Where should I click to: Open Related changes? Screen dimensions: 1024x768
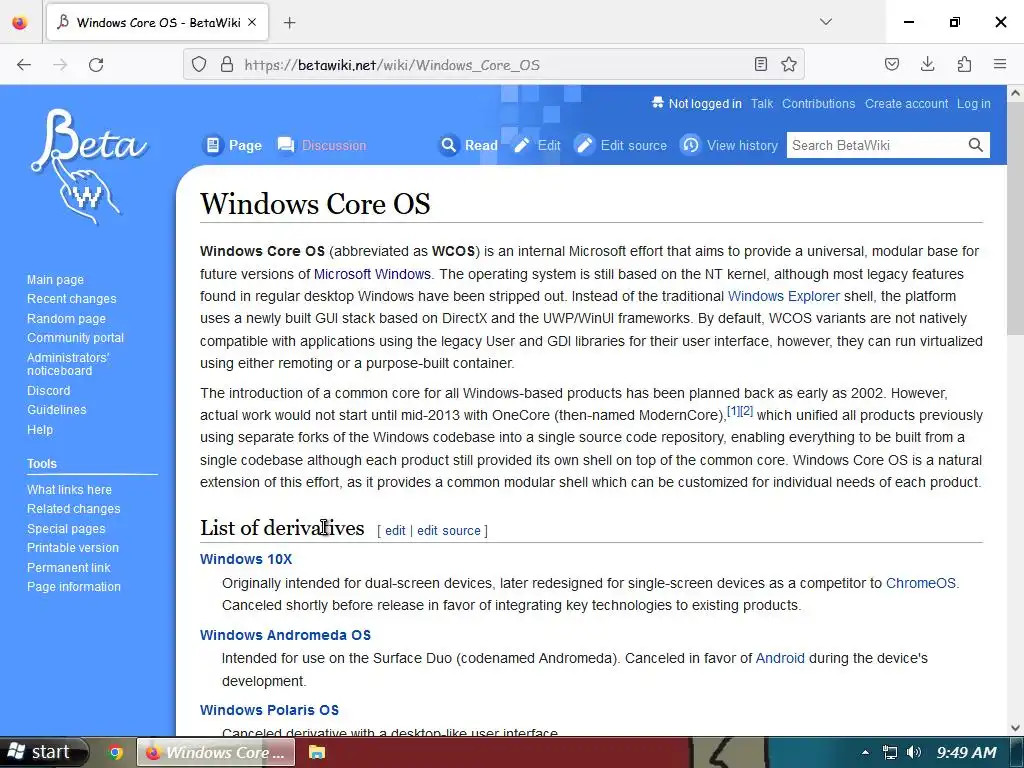73,509
